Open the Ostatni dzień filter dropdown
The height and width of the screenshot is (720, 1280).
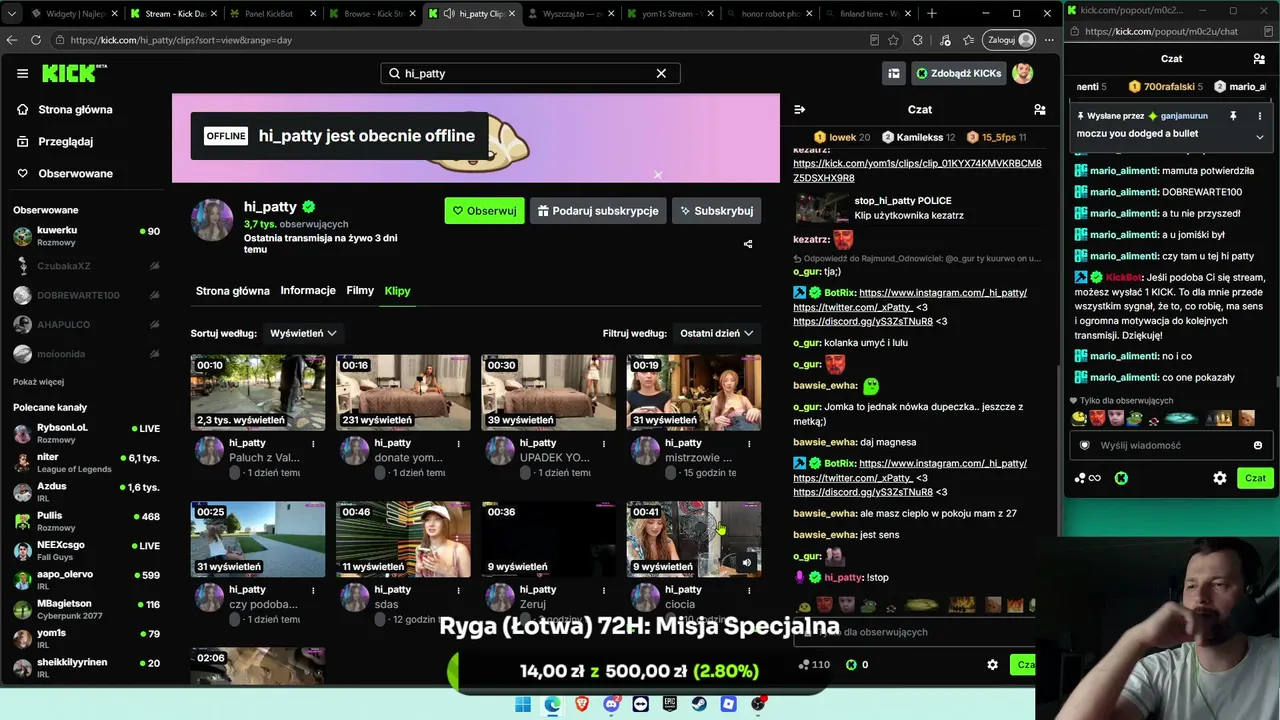[716, 333]
